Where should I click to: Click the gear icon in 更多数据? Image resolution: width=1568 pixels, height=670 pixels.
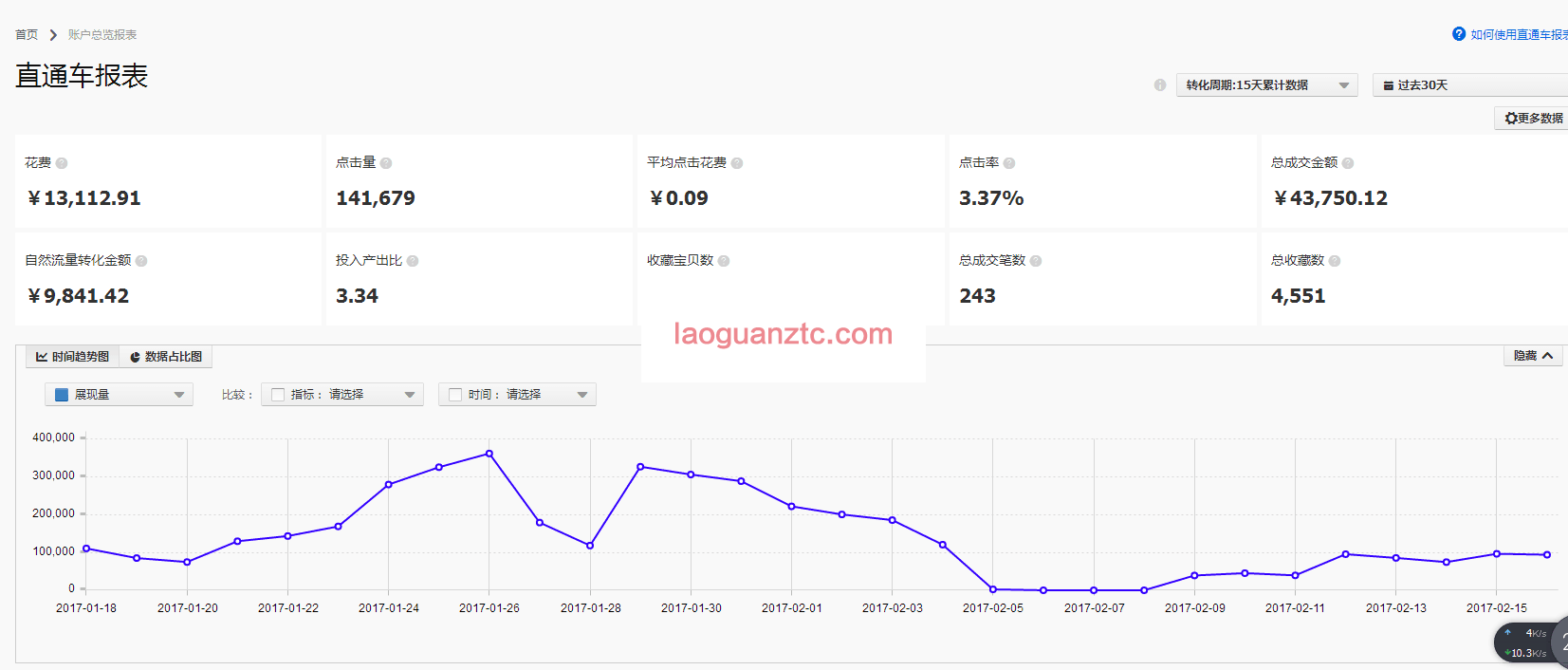[1511, 119]
